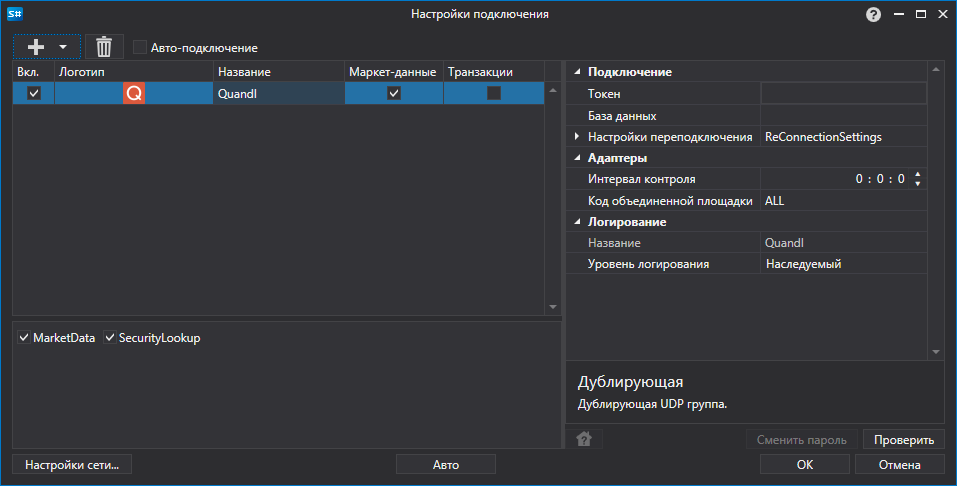Confirm with the OK button
Viewport: 957px width, 486px height.
pyautogui.click(x=805, y=465)
